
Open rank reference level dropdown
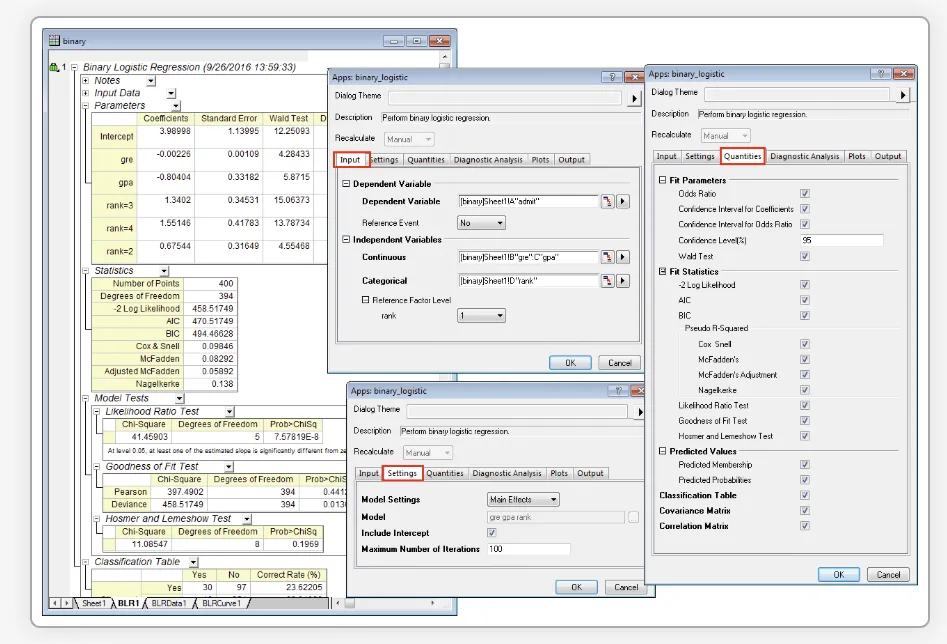[481, 315]
